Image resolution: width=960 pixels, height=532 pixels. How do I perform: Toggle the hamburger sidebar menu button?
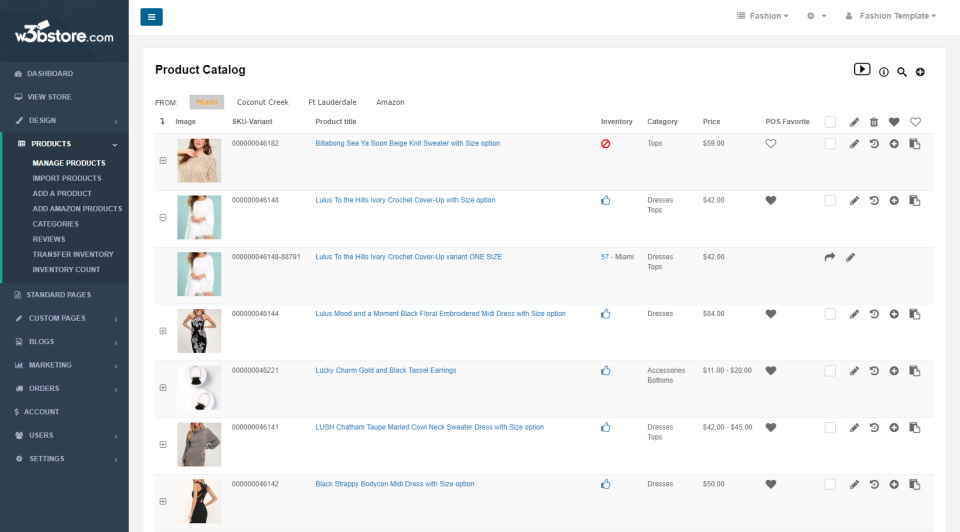click(151, 16)
